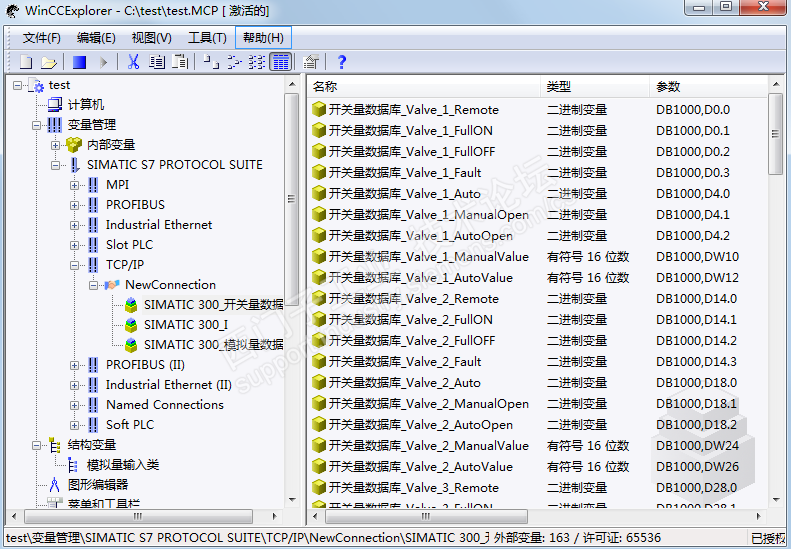Expand the MPI channel unit
Screen dimensions: 791x549
pyautogui.click(x=74, y=185)
